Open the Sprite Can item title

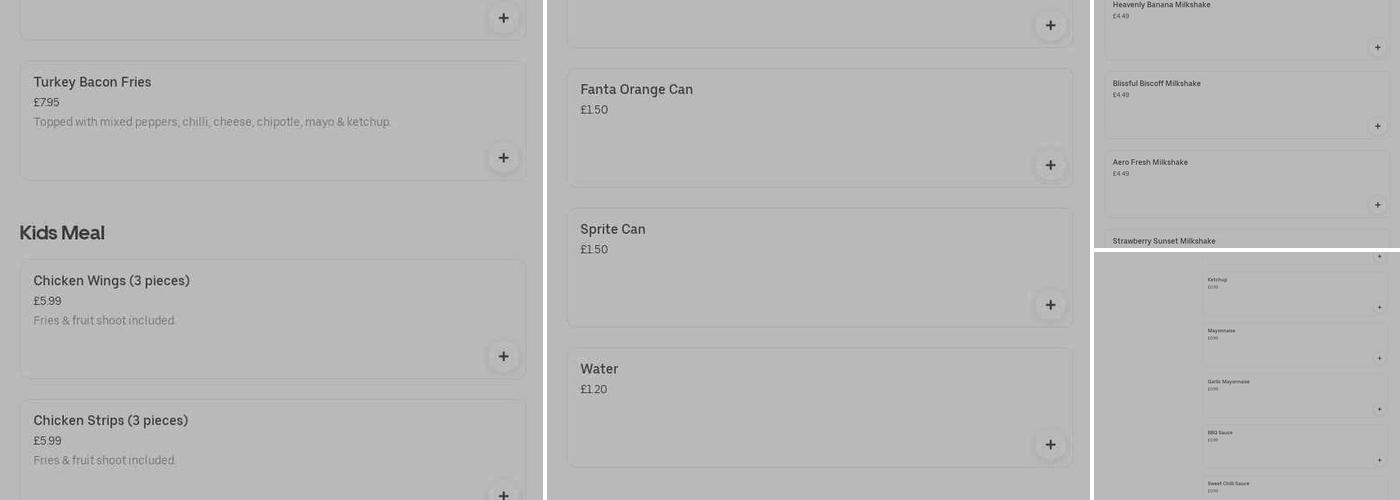click(x=613, y=230)
